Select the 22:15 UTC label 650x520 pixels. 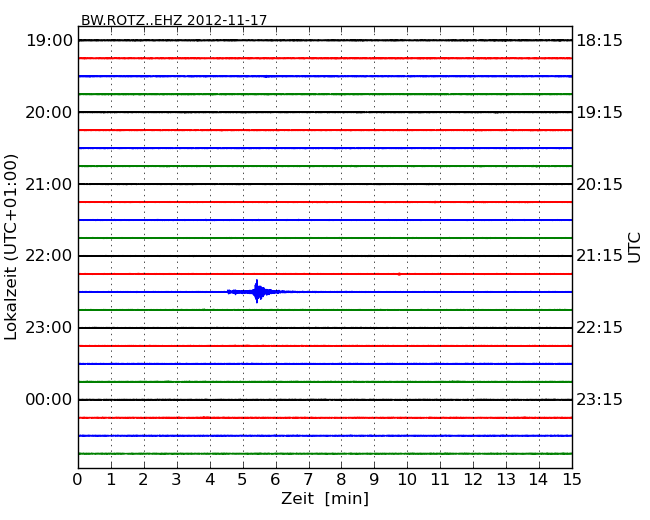tap(599, 328)
